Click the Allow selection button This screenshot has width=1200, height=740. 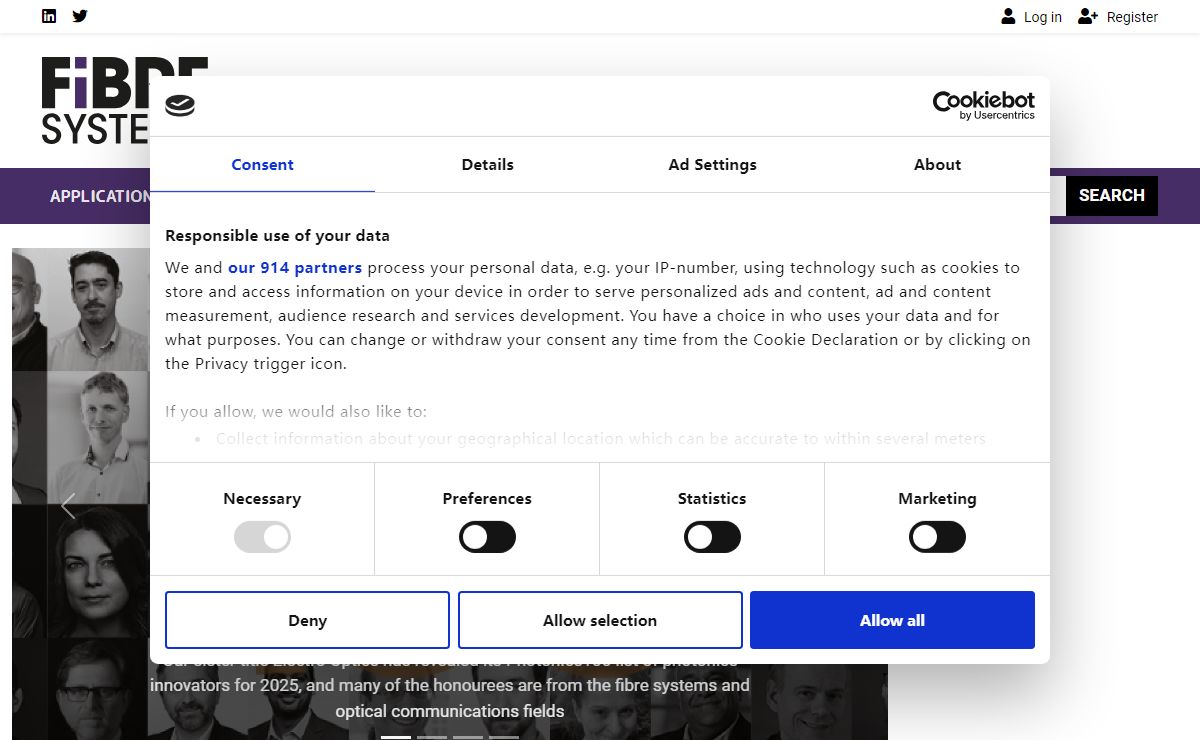pyautogui.click(x=600, y=620)
